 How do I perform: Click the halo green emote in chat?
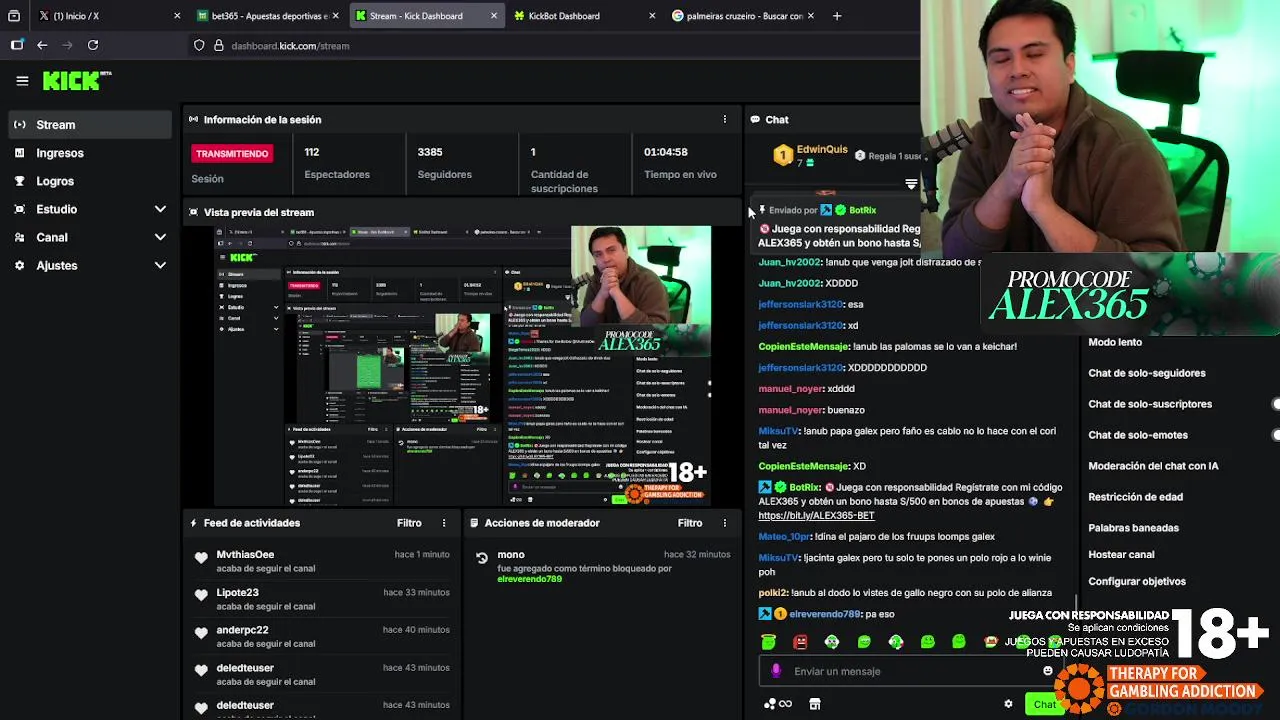tap(768, 642)
